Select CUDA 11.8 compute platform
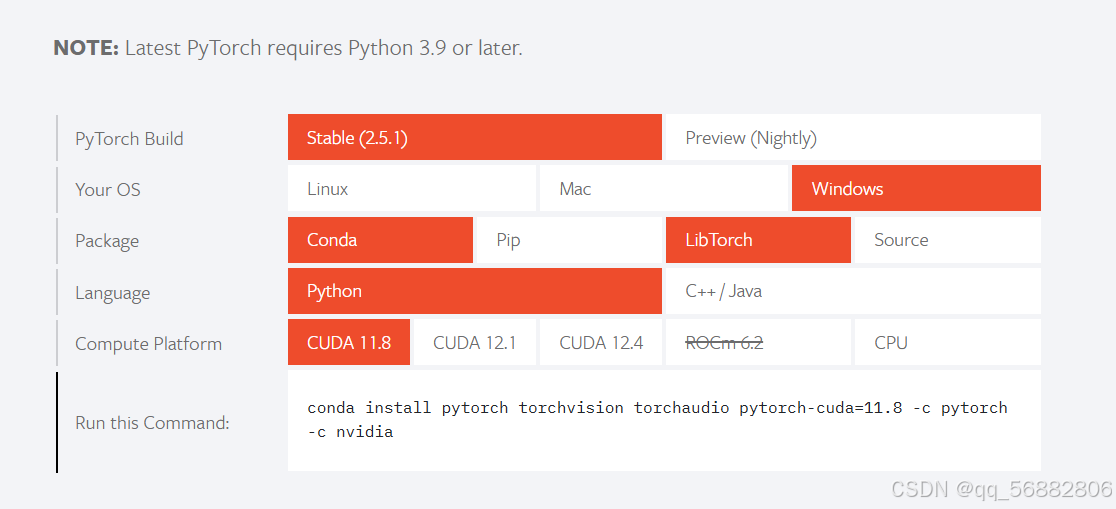Screen dimensions: 1116x509 pos(349,342)
